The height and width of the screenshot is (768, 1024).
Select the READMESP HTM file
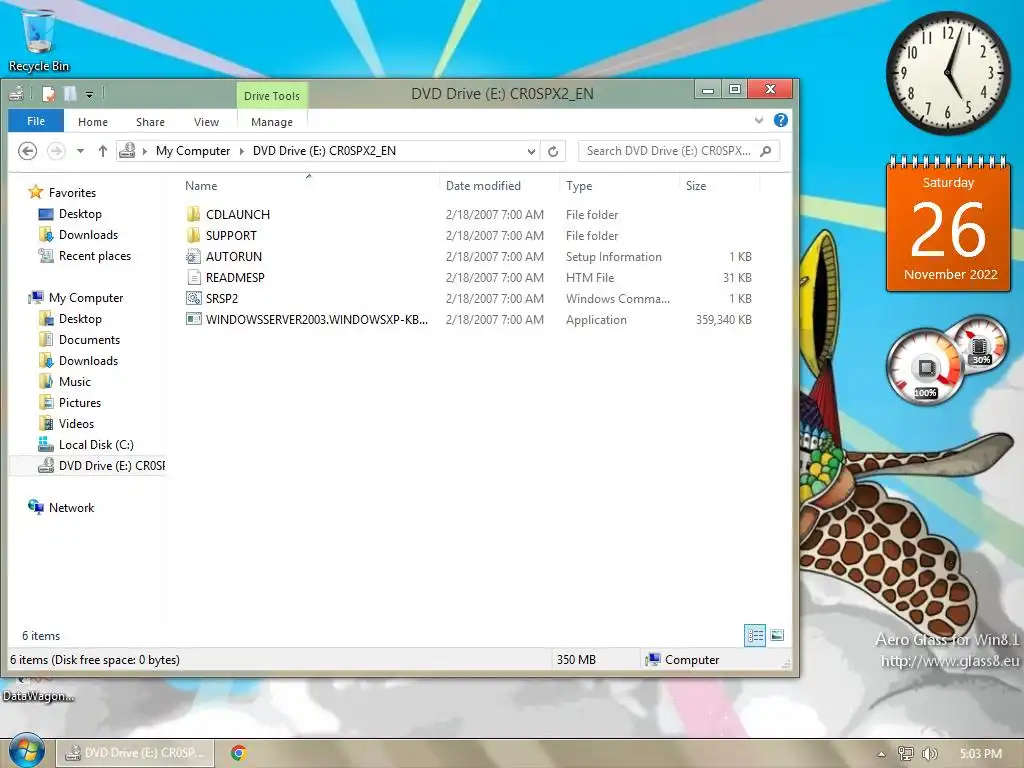tap(235, 278)
